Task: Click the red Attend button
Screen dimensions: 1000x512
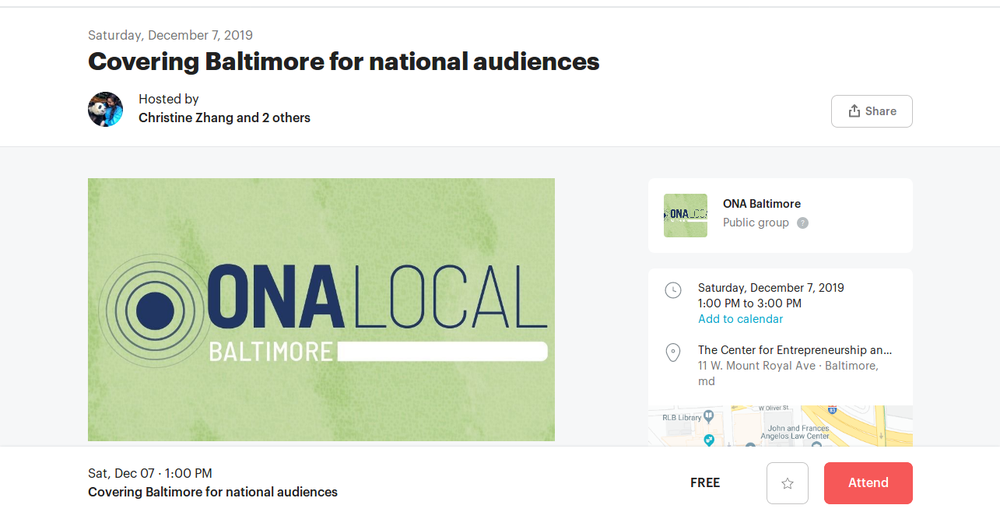Action: click(868, 483)
